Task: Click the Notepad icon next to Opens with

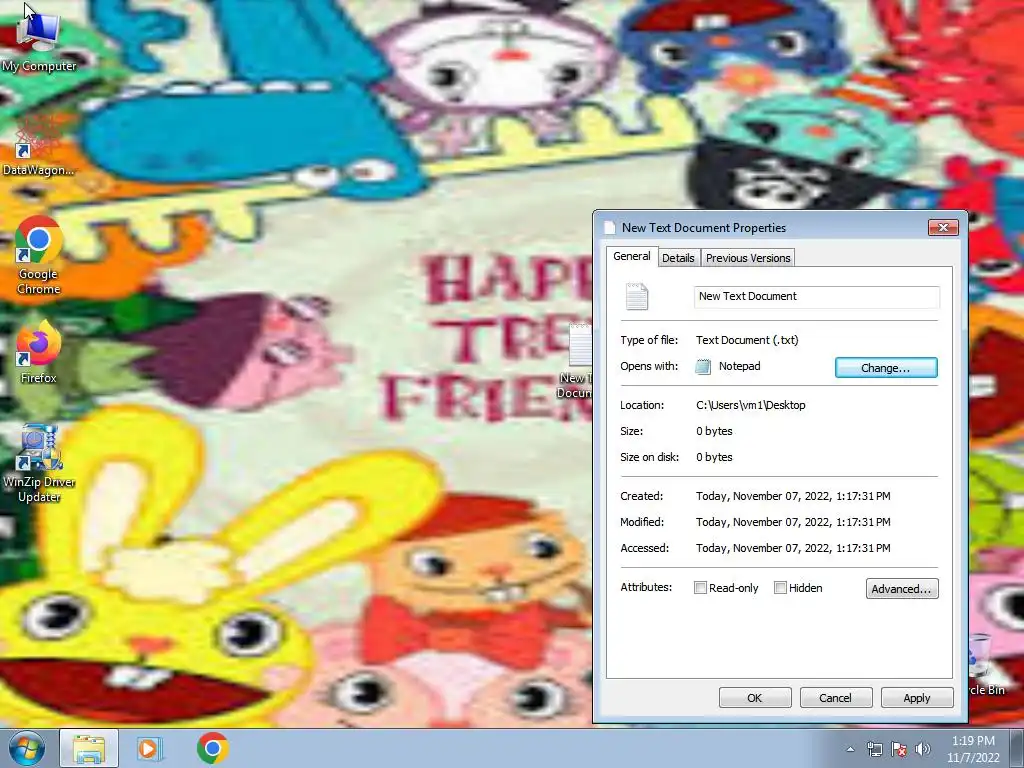Action: click(703, 366)
